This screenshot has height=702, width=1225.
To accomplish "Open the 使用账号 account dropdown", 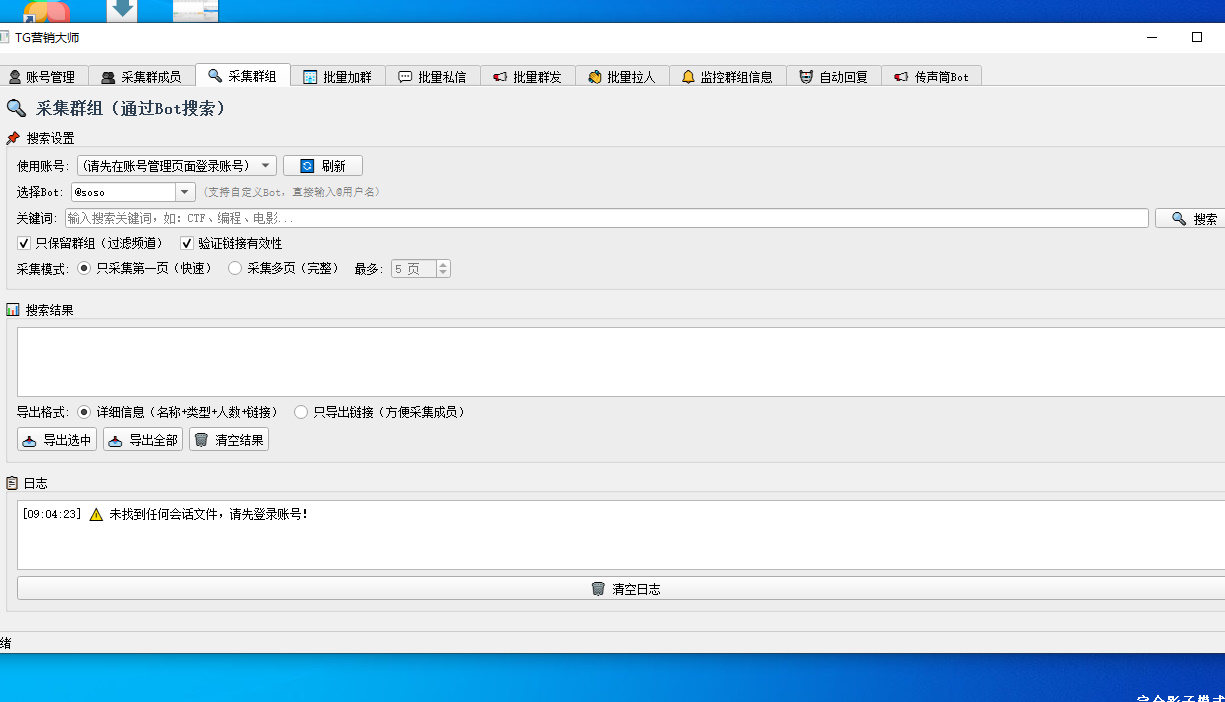I will (176, 166).
